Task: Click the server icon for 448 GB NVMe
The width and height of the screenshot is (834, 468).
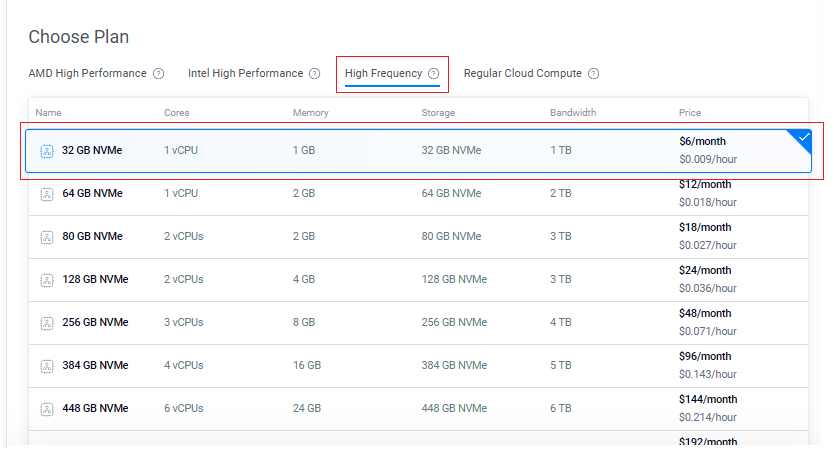Action: click(x=46, y=409)
